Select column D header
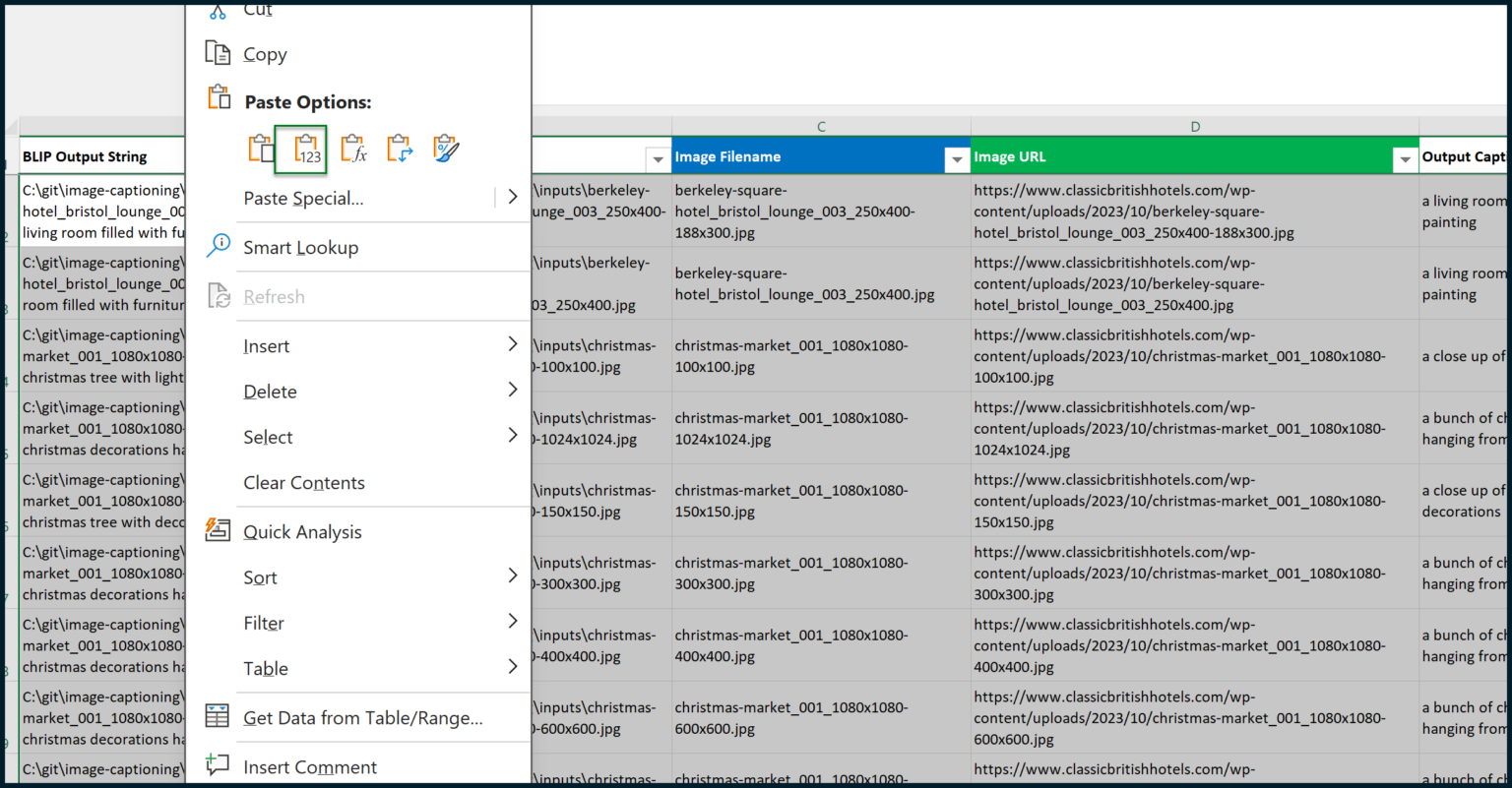Screen dimensions: 1512x788 (1194, 127)
